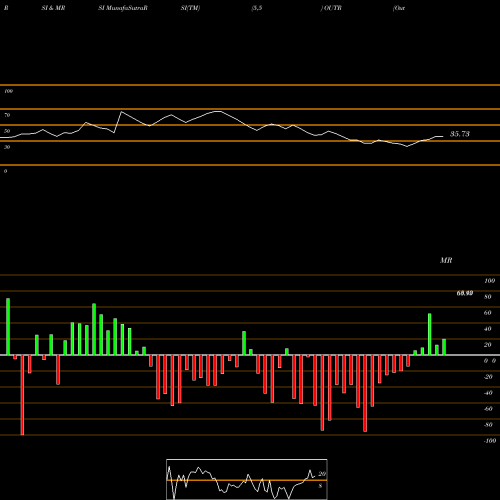Click the '-100' label on the MR axis
Screen dimensions: 500x500
point(490,441)
